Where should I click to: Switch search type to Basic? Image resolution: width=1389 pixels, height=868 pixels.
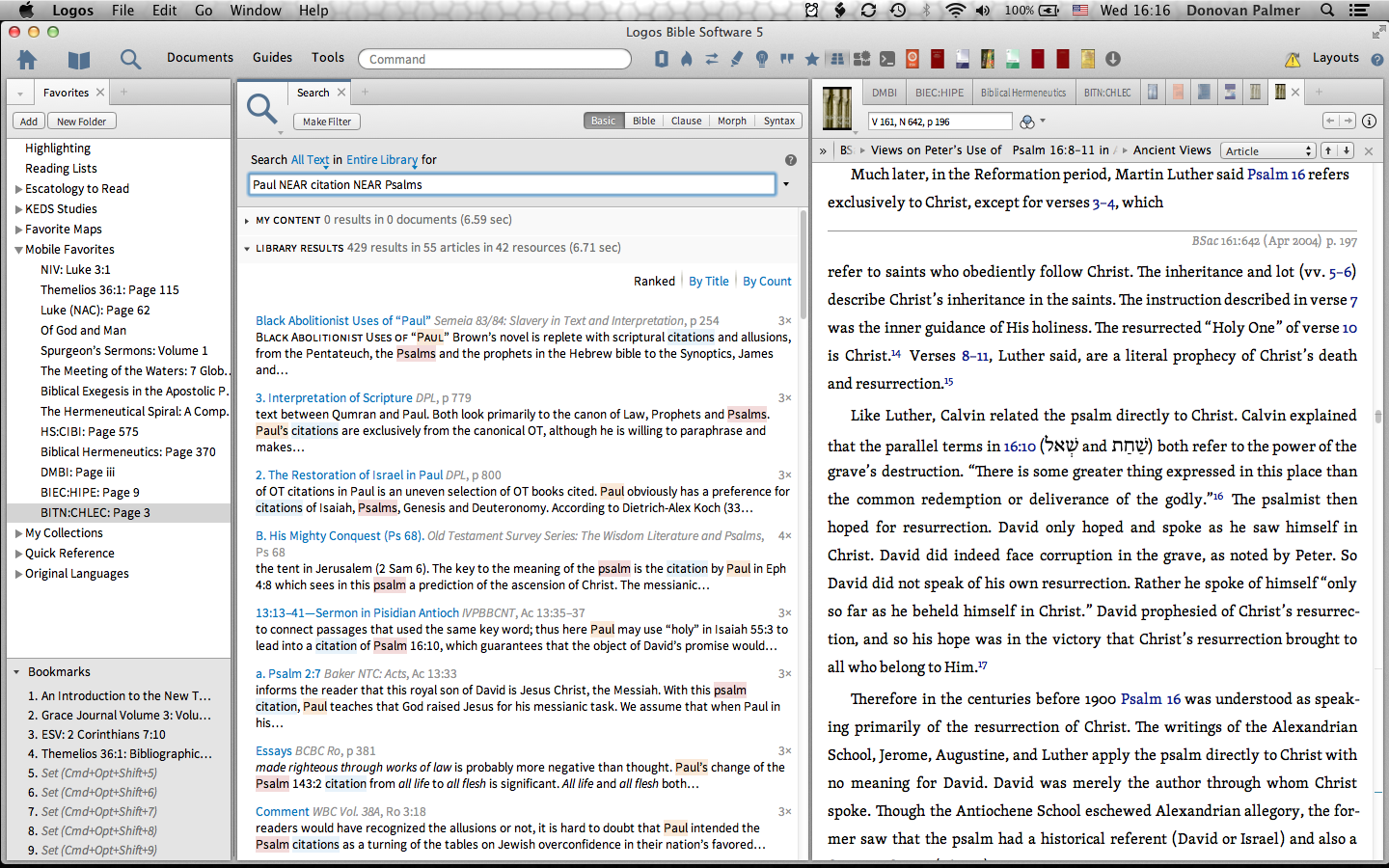click(604, 121)
